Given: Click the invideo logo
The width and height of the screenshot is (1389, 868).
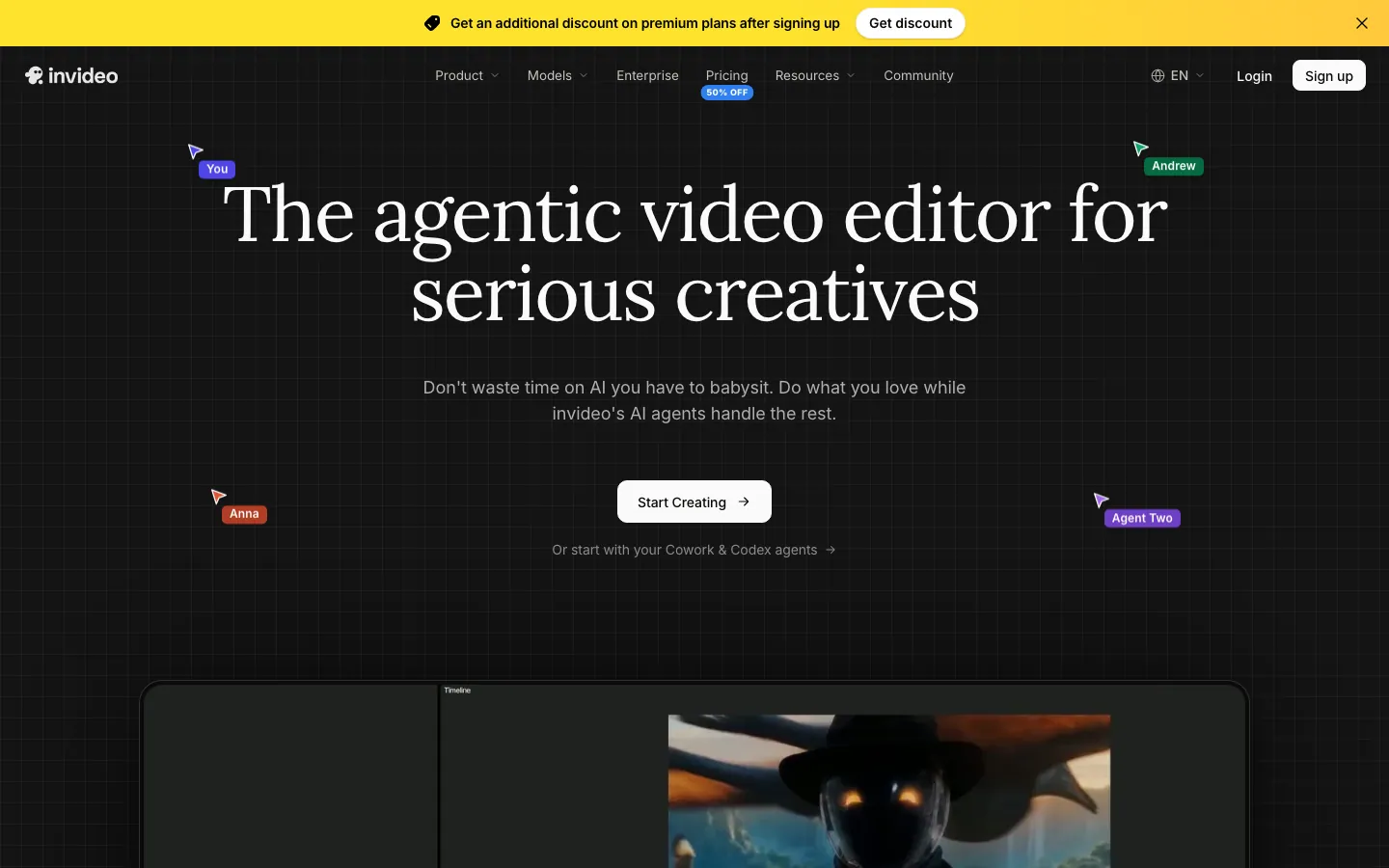Looking at the screenshot, I should [x=71, y=75].
